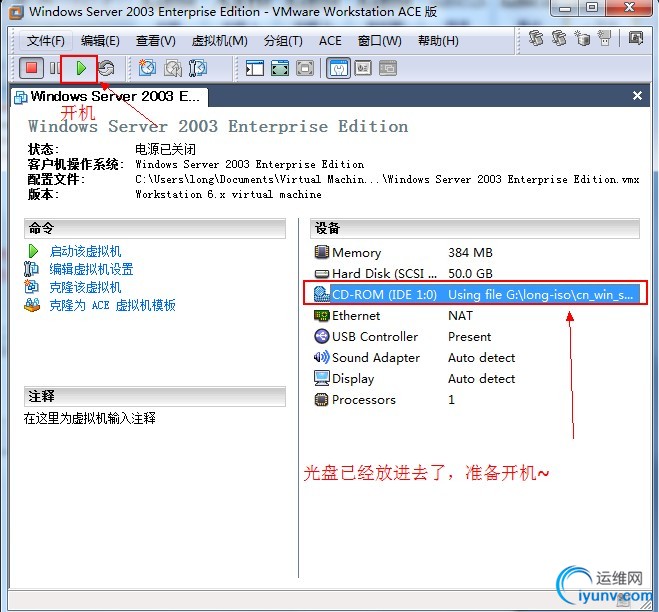Image resolution: width=659 pixels, height=612 pixels.
Task: Click the Sound Adapter speaker icon
Action: (322, 357)
